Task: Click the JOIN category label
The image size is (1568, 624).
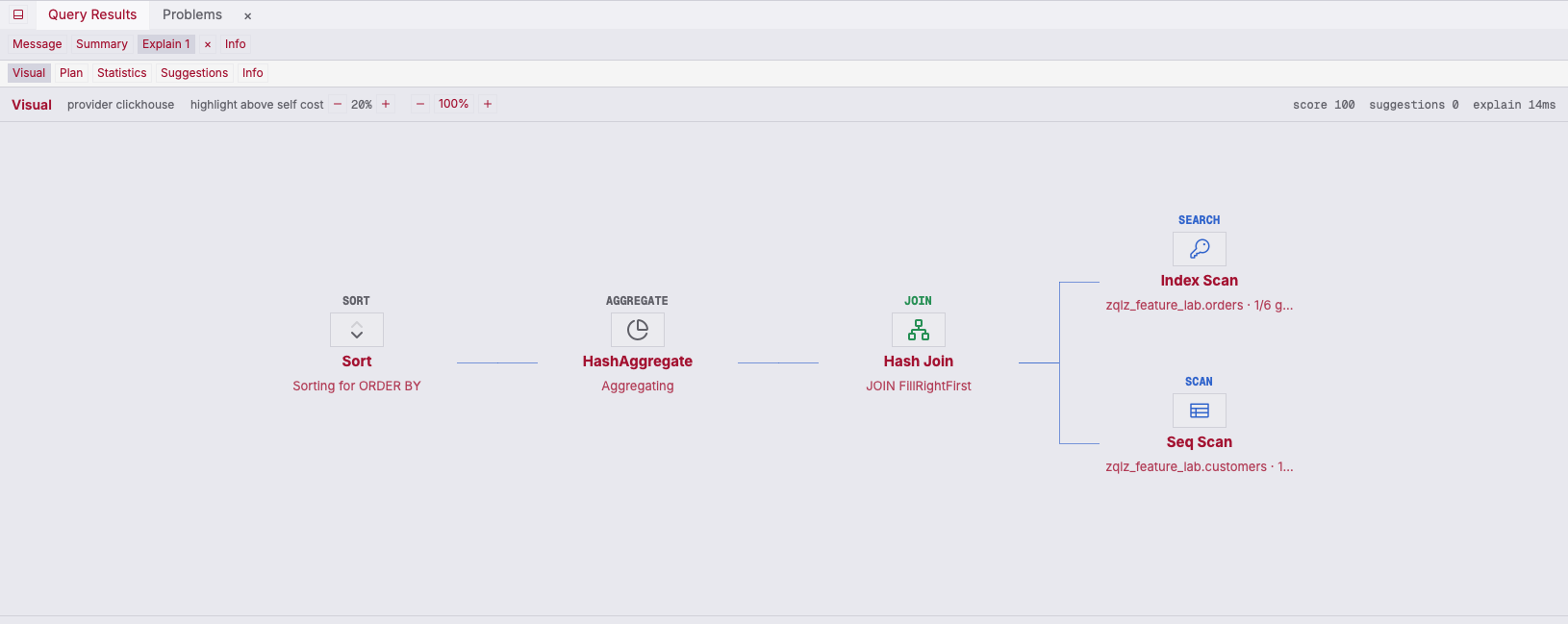Action: [x=919, y=301]
